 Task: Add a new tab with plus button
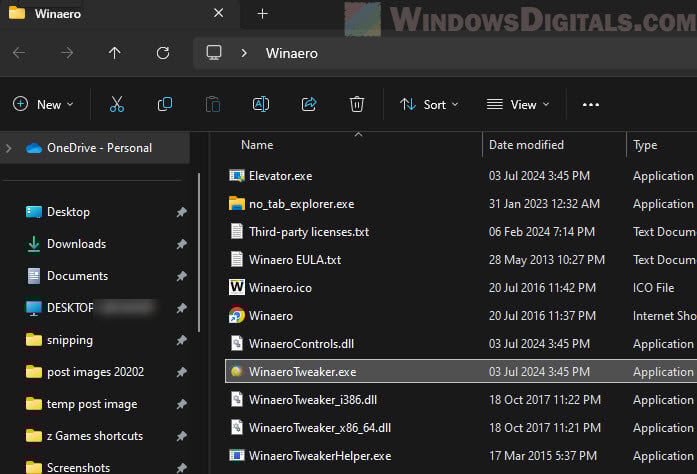tap(263, 14)
